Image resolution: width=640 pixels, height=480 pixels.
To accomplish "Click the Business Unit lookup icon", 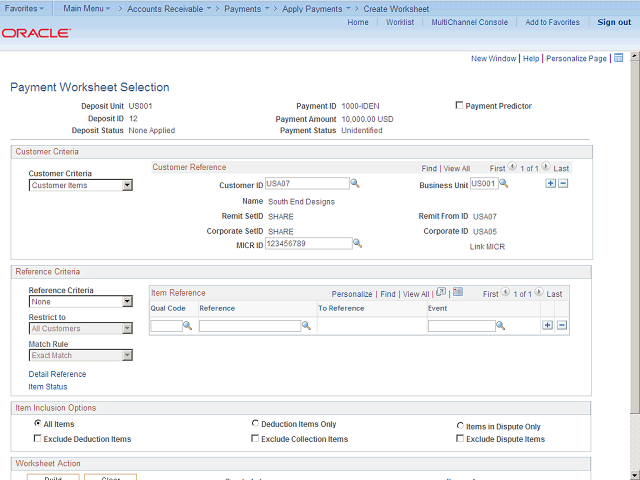I will click(x=503, y=184).
